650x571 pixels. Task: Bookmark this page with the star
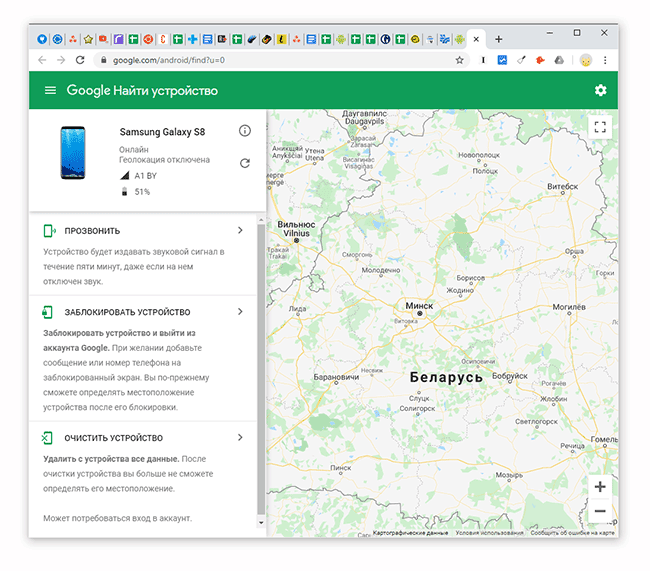click(459, 60)
